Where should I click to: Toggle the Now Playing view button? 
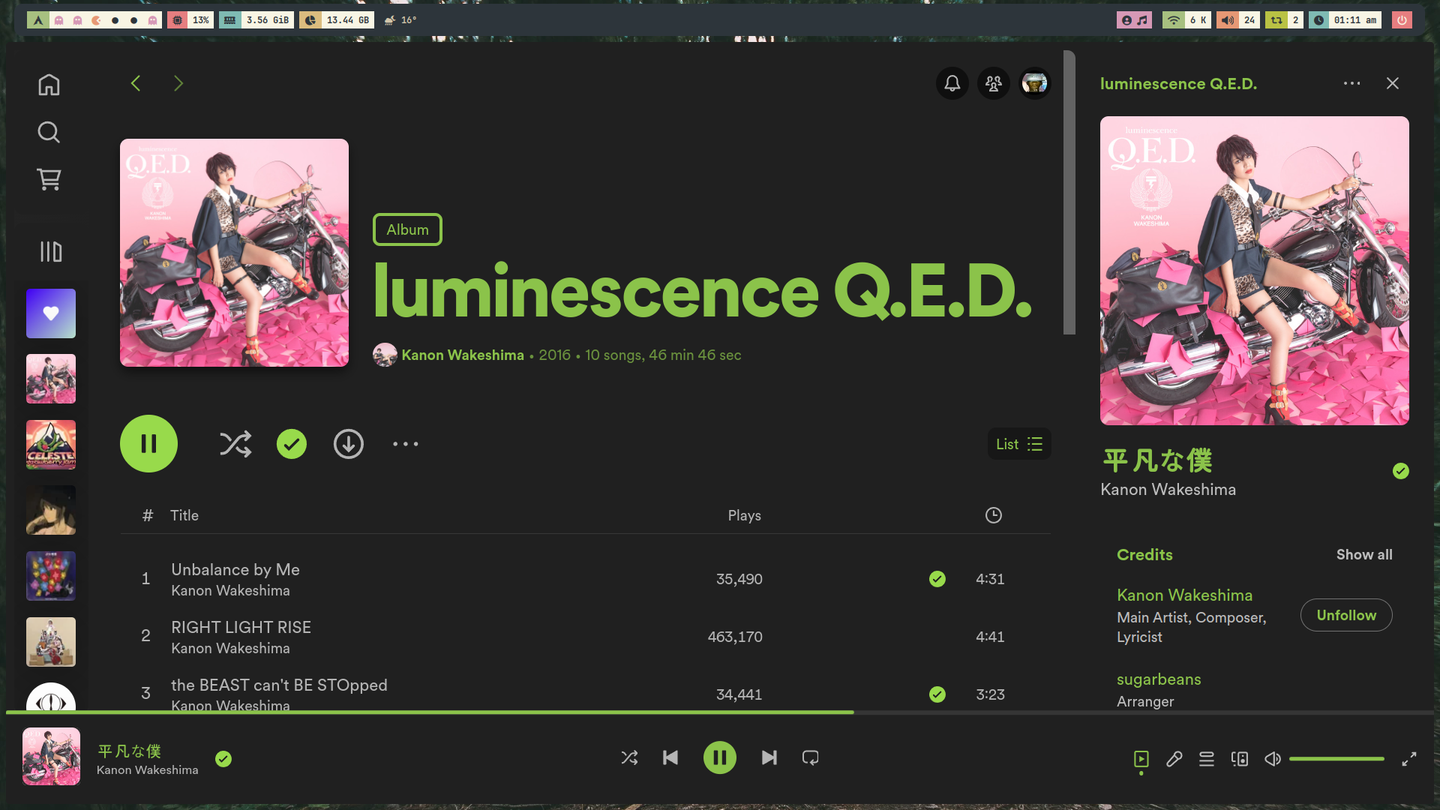pyautogui.click(x=1141, y=759)
